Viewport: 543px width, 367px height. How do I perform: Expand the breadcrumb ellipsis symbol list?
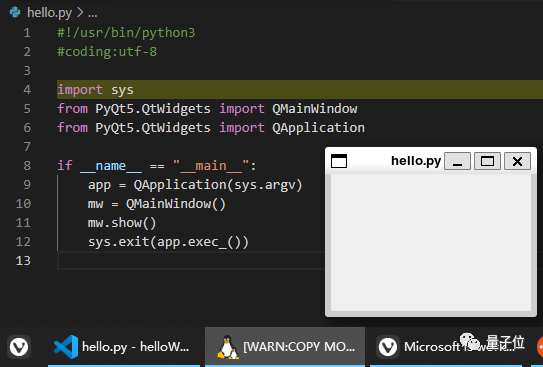click(x=92, y=13)
